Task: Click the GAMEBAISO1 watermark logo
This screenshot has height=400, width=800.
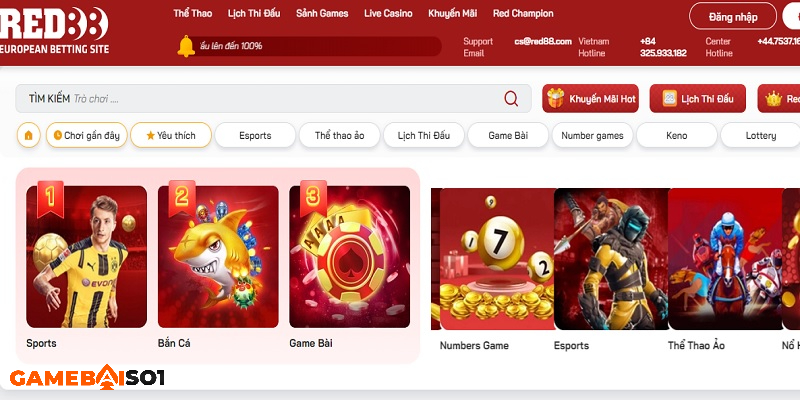Action: click(x=87, y=378)
